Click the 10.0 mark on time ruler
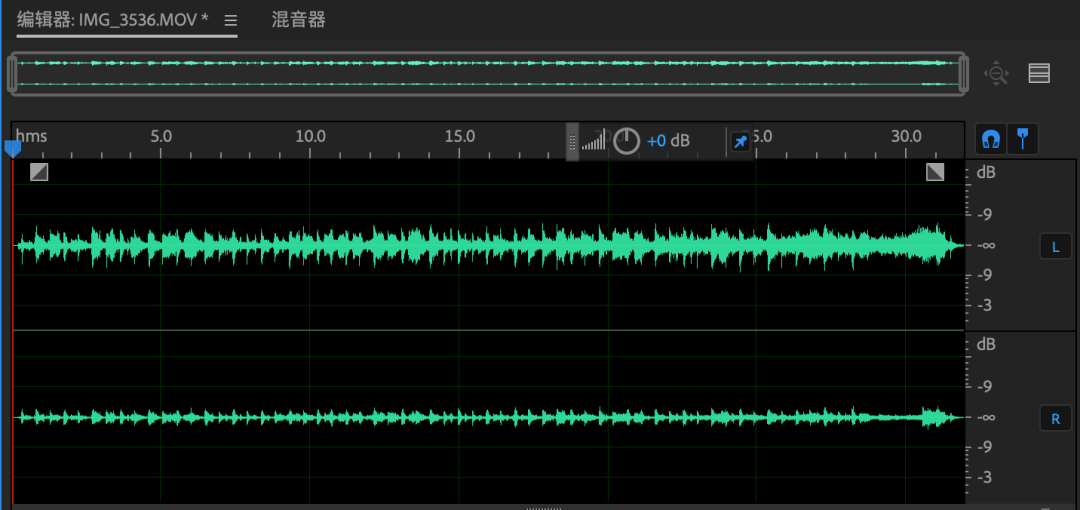The width and height of the screenshot is (1080, 510). coord(311,136)
